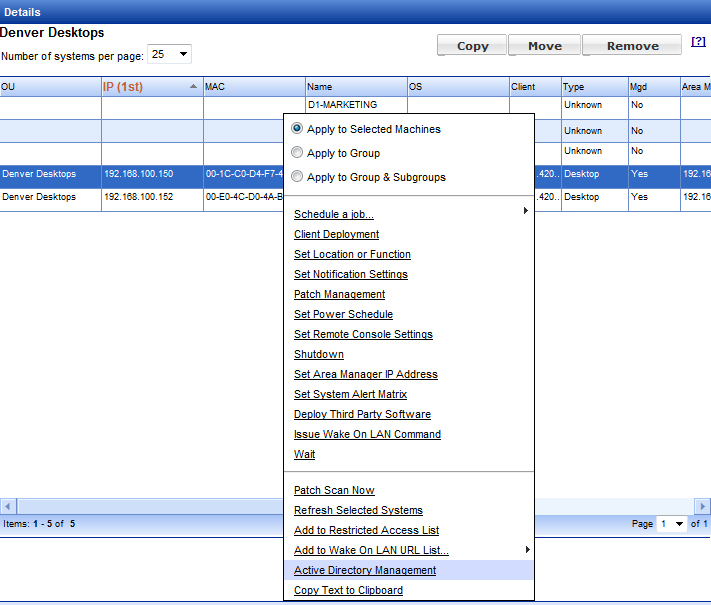Image resolution: width=711 pixels, height=605 pixels.
Task: Click the Copy button
Action: point(472,46)
